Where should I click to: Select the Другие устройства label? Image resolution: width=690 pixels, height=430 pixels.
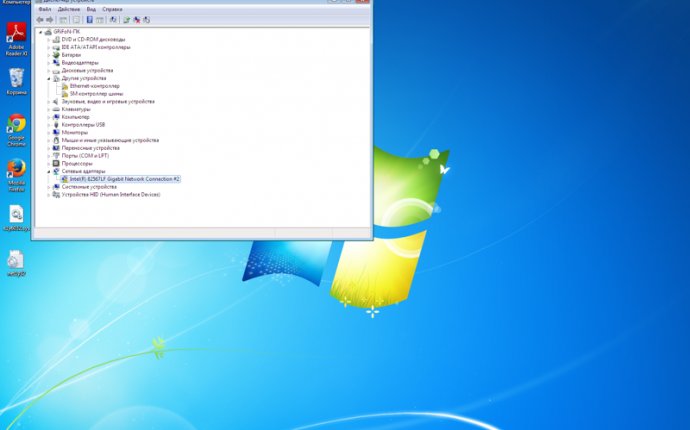point(84,78)
